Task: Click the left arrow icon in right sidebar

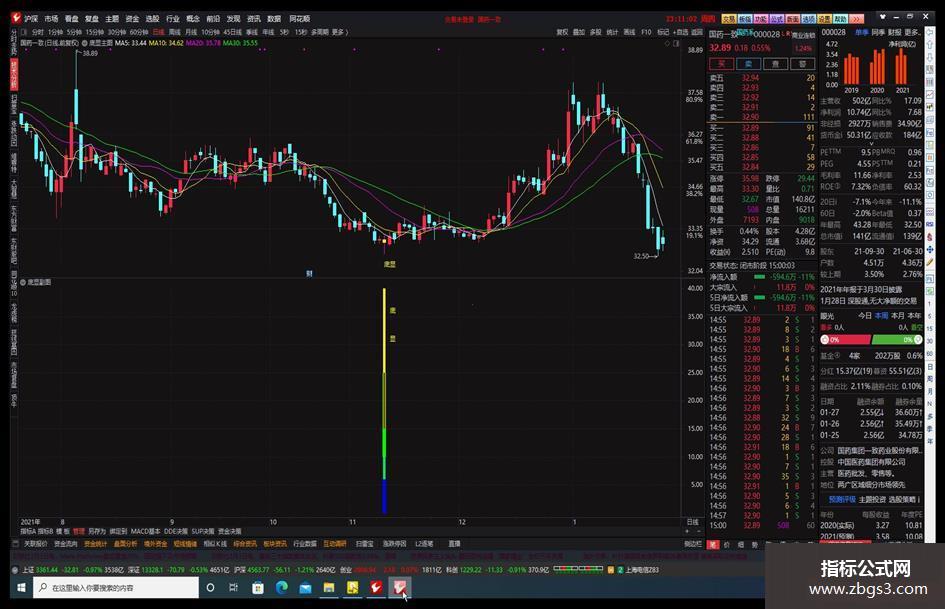Action: pyautogui.click(x=930, y=33)
